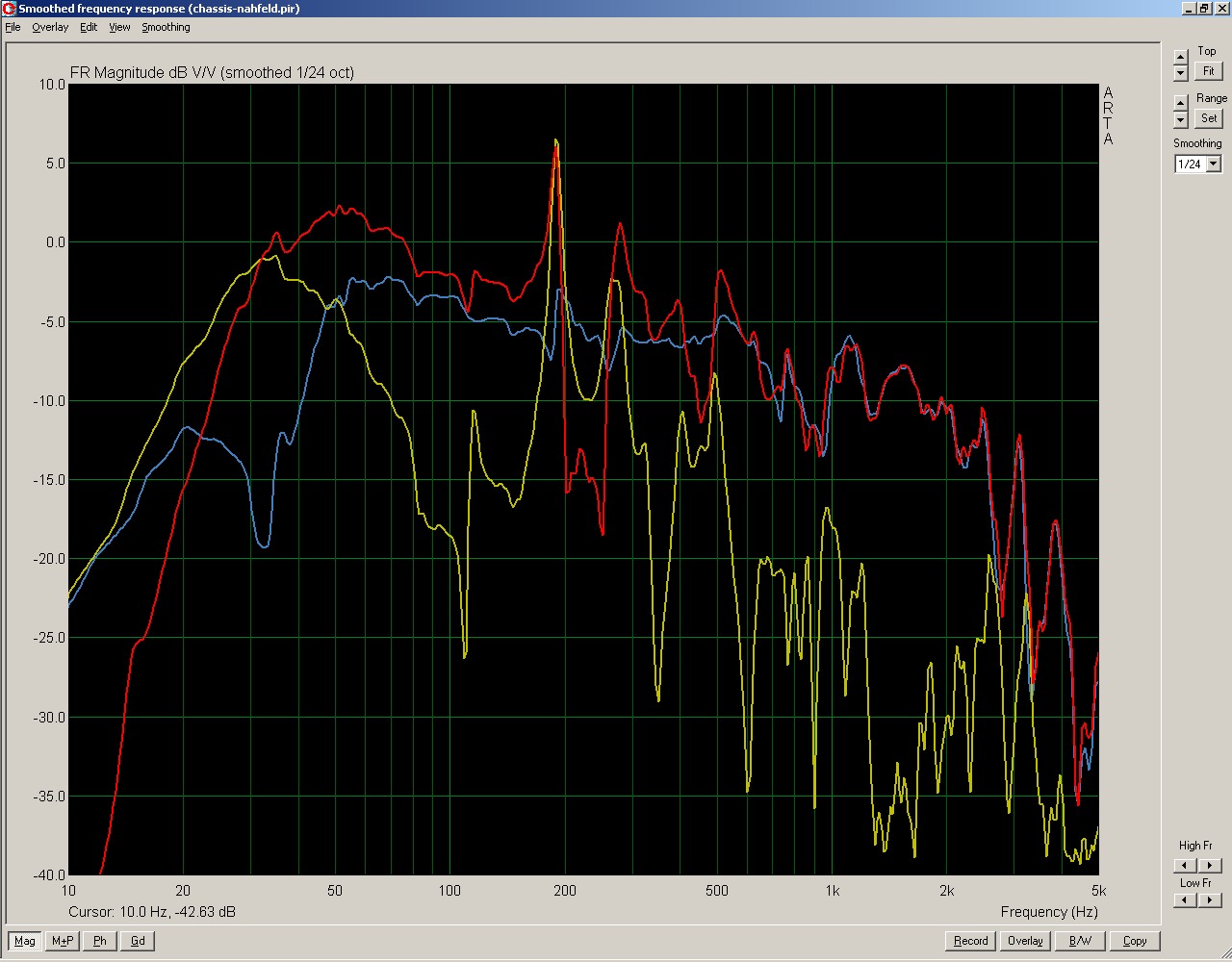Click the Range Set button

pos(1208,118)
